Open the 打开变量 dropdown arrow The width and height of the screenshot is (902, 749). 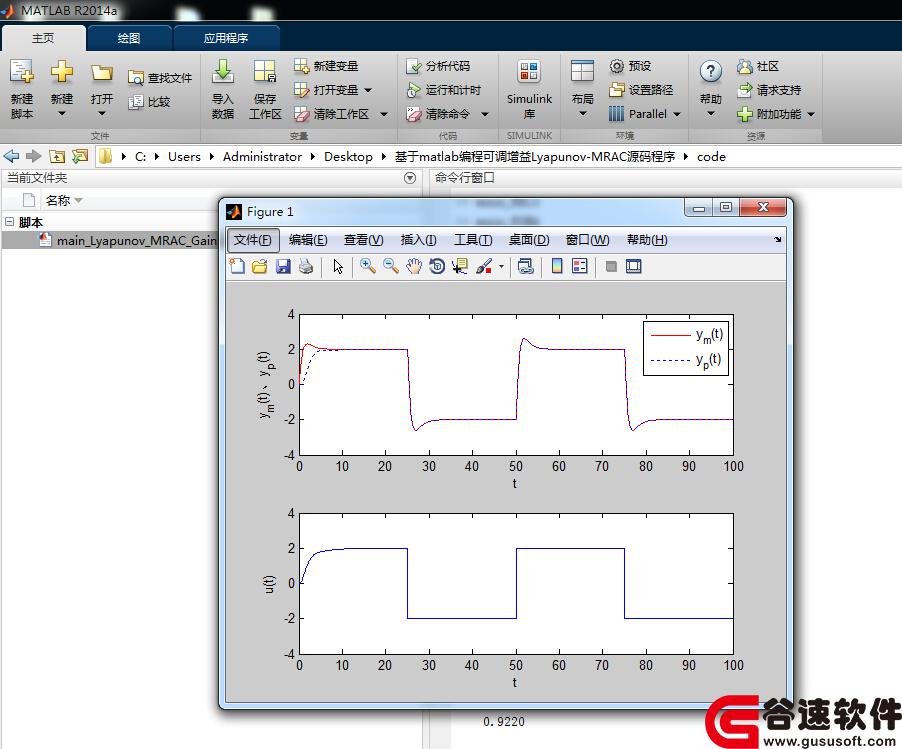(x=368, y=90)
